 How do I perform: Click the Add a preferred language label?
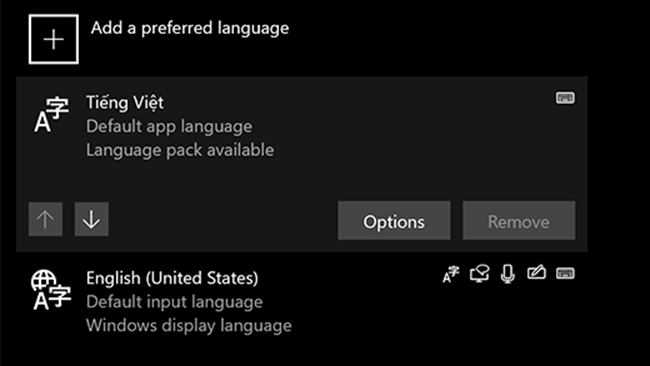[190, 28]
